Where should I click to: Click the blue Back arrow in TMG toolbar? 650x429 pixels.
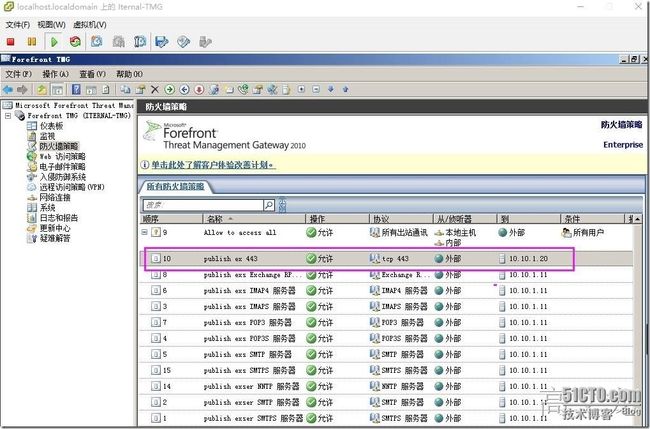pos(8,89)
